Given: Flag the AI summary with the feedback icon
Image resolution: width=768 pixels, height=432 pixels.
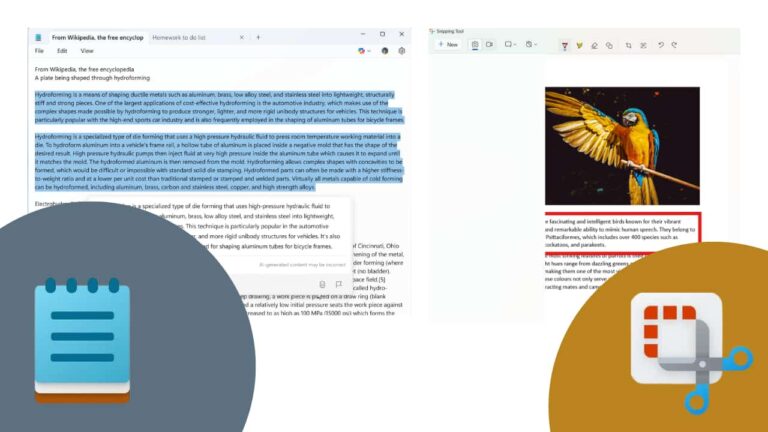Looking at the screenshot, I should point(338,285).
